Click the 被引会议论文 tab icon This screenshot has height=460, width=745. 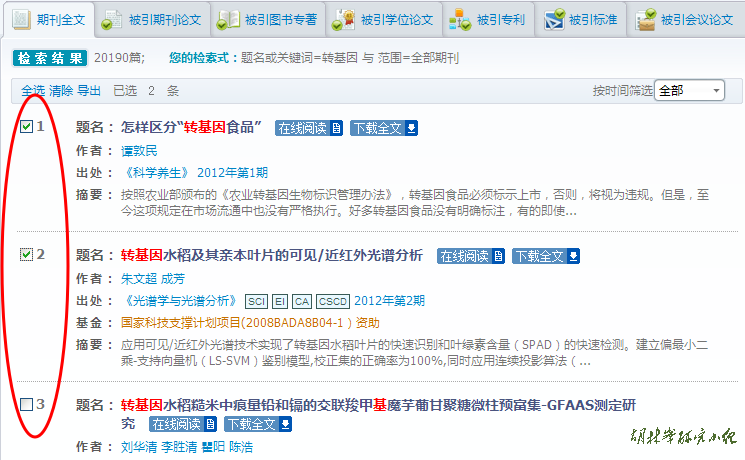(647, 19)
